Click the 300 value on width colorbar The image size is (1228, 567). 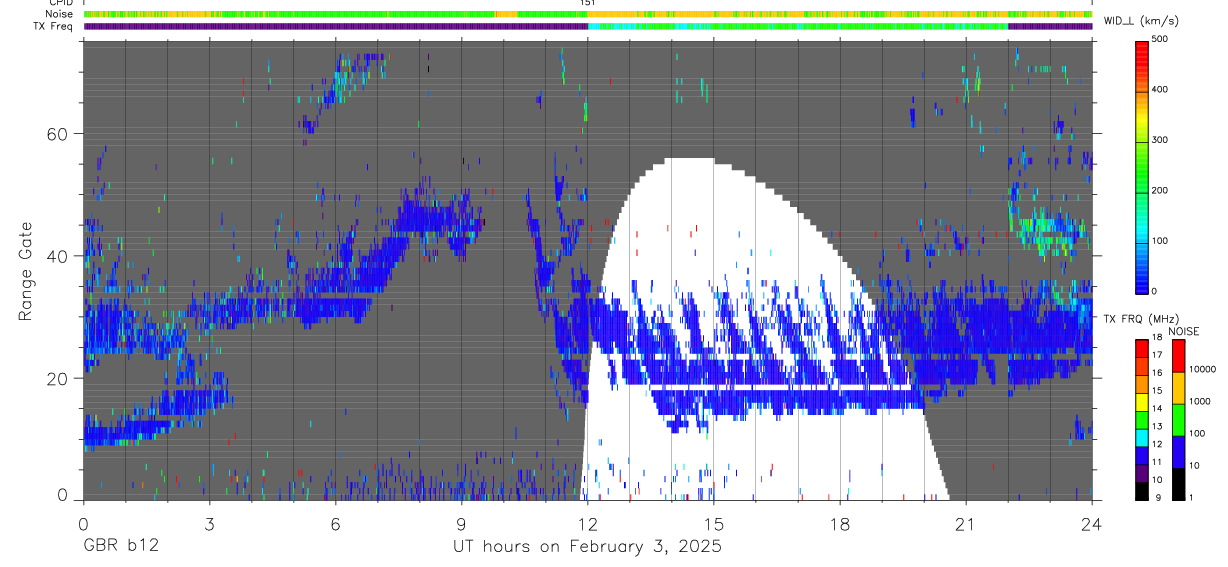point(1160,140)
